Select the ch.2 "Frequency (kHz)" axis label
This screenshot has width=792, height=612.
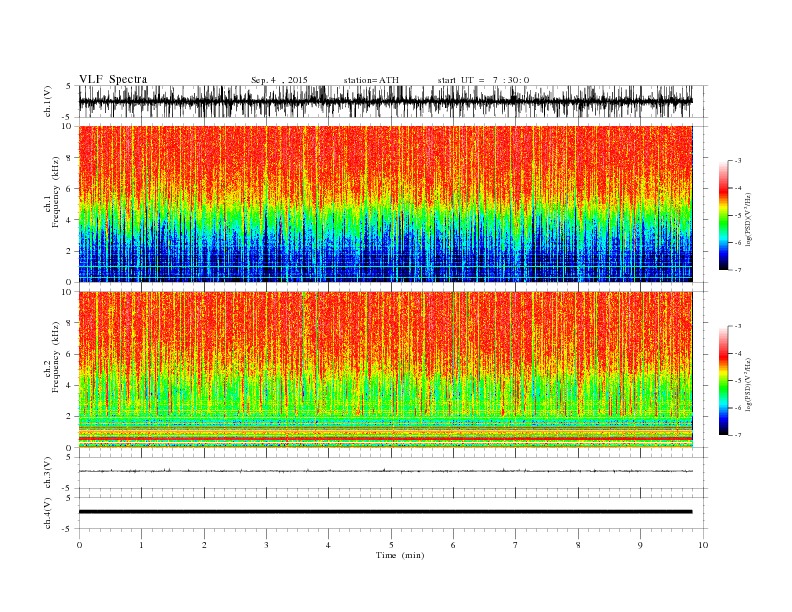click(x=56, y=358)
